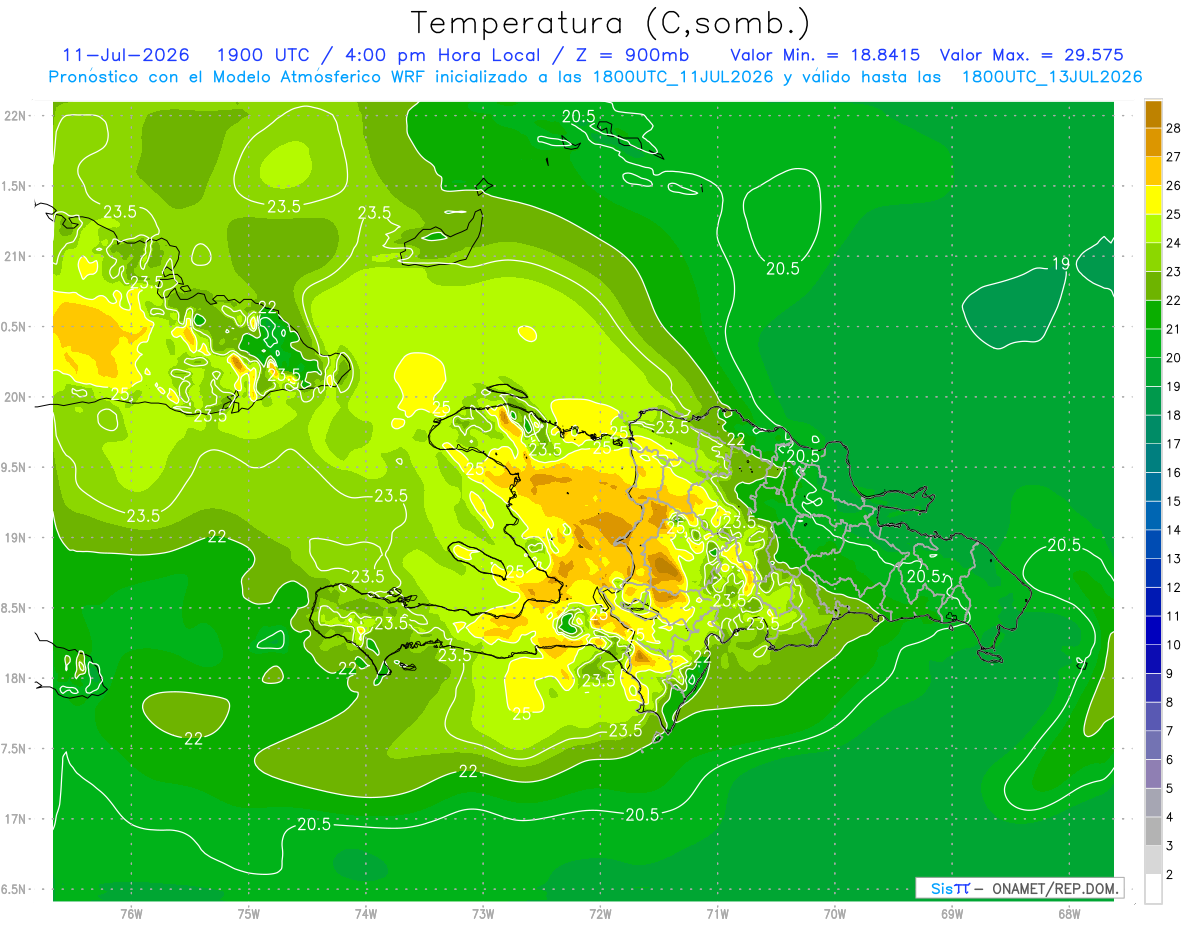Click the purple colorbar swatch between 5 and 6
Viewport: 1200px width, 927px height.
[1153, 774]
